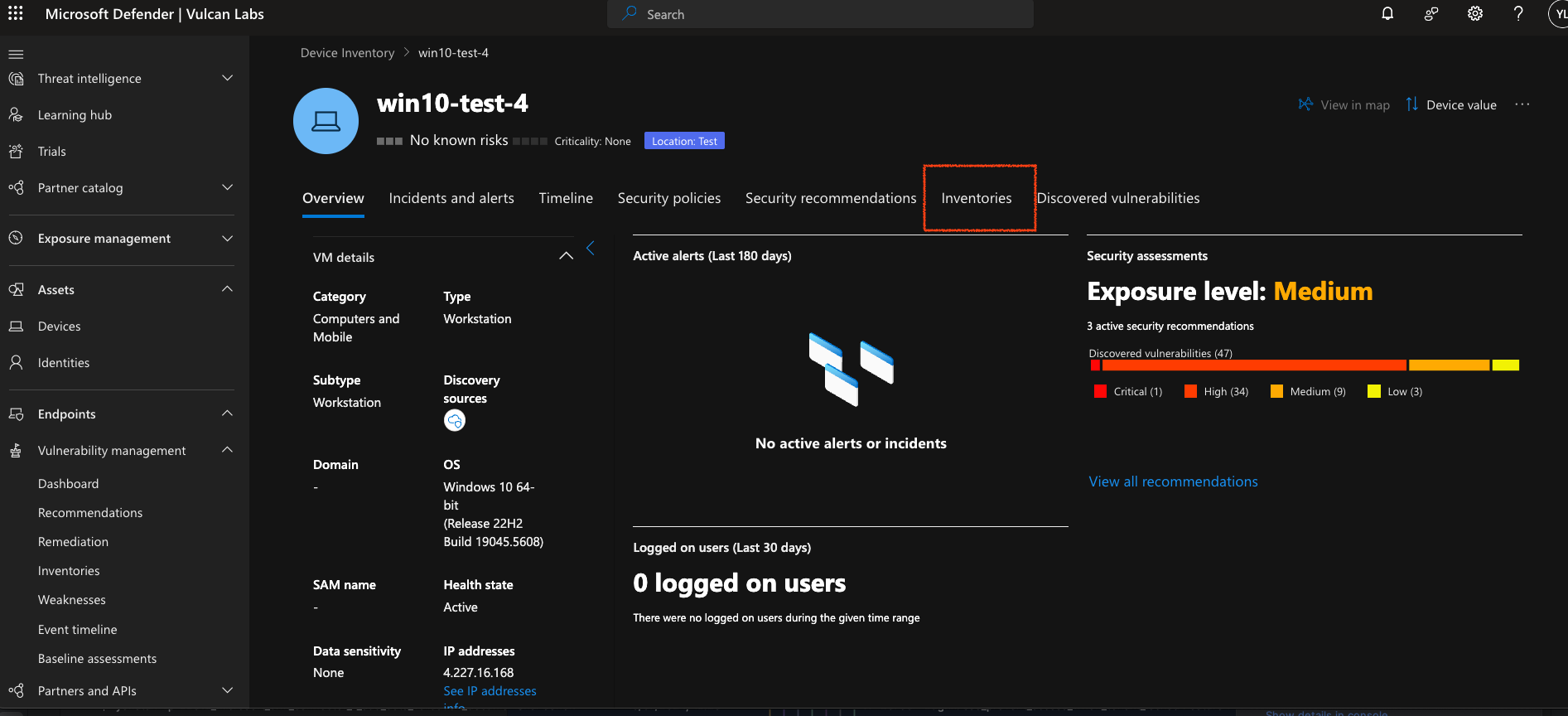Open the settings gear icon
1568x716 pixels.
point(1474,14)
